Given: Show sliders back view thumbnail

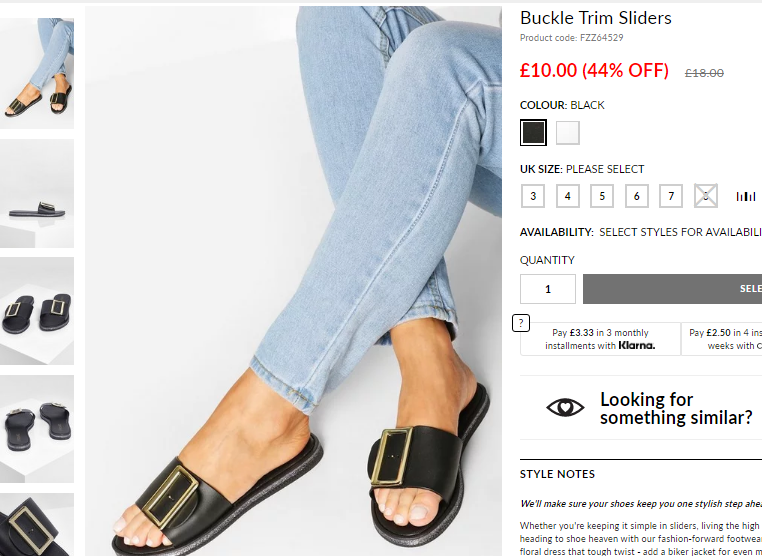Looking at the screenshot, I should tap(37, 429).
